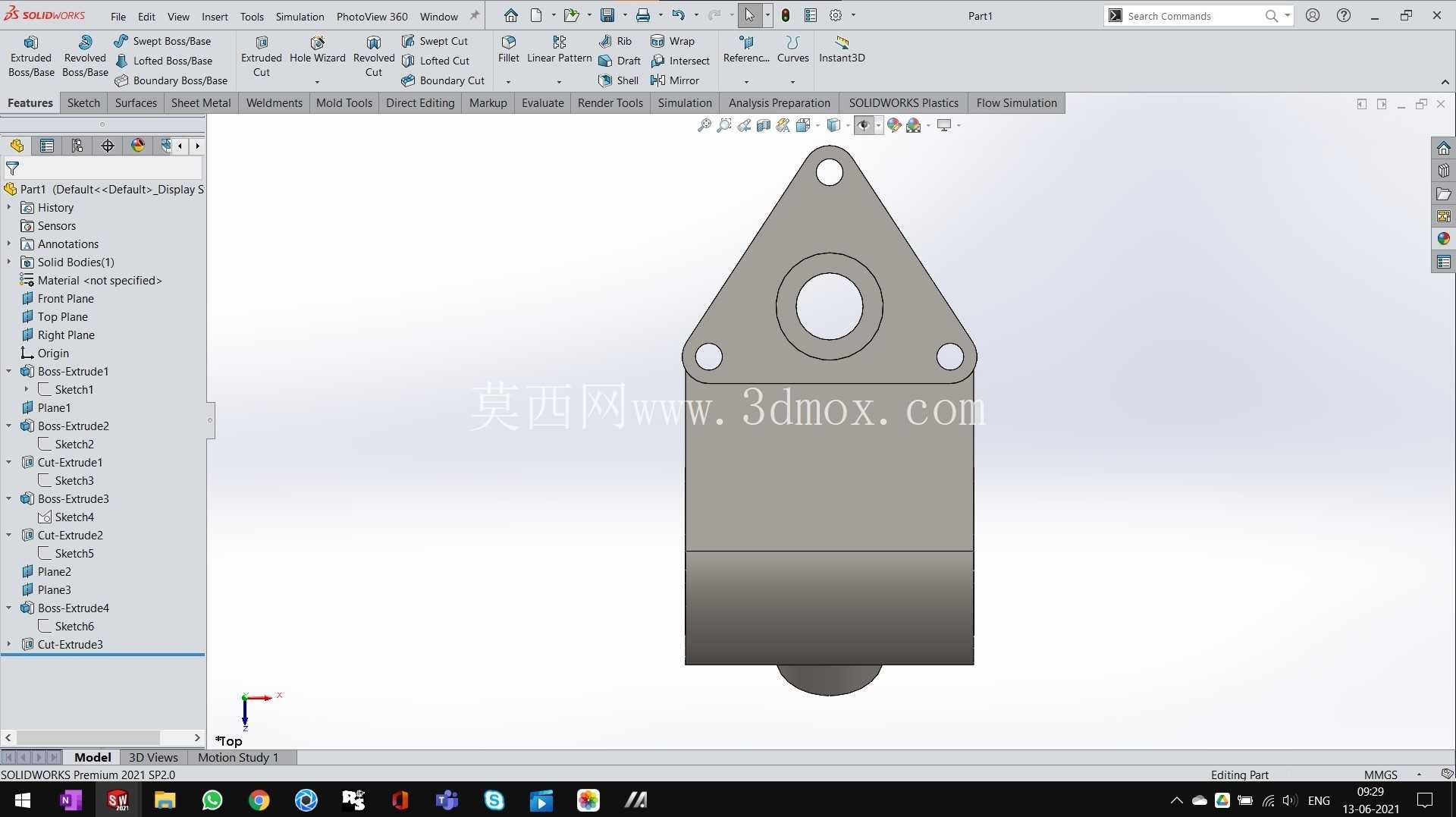
Task: Open the Section View tool
Action: point(764,125)
